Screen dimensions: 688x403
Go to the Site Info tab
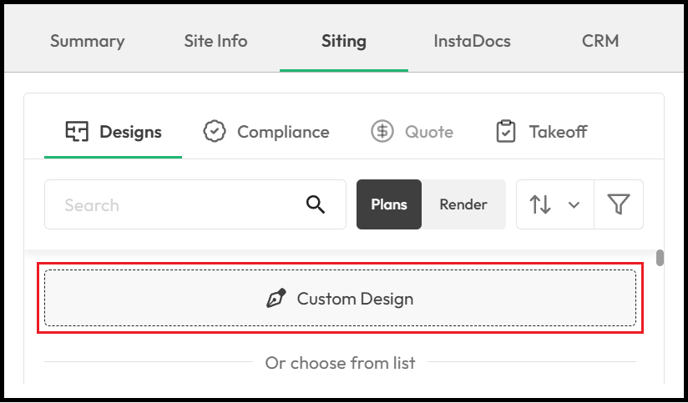[215, 41]
